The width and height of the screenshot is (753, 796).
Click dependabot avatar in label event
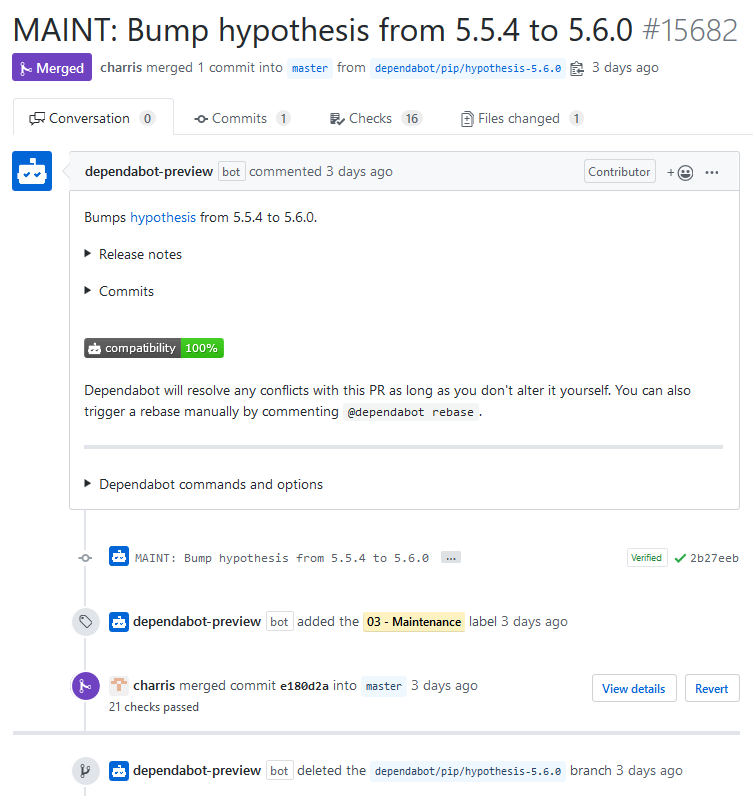point(119,622)
